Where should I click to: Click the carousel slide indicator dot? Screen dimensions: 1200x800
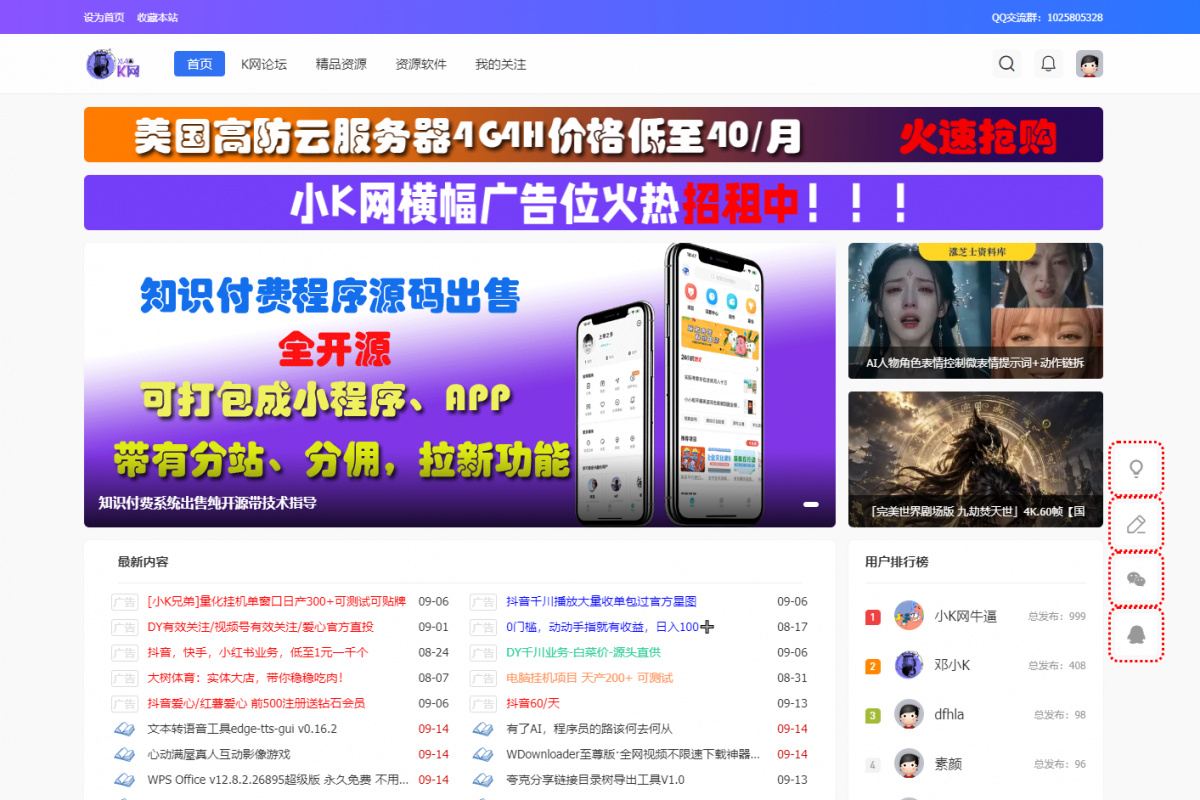pos(811,504)
